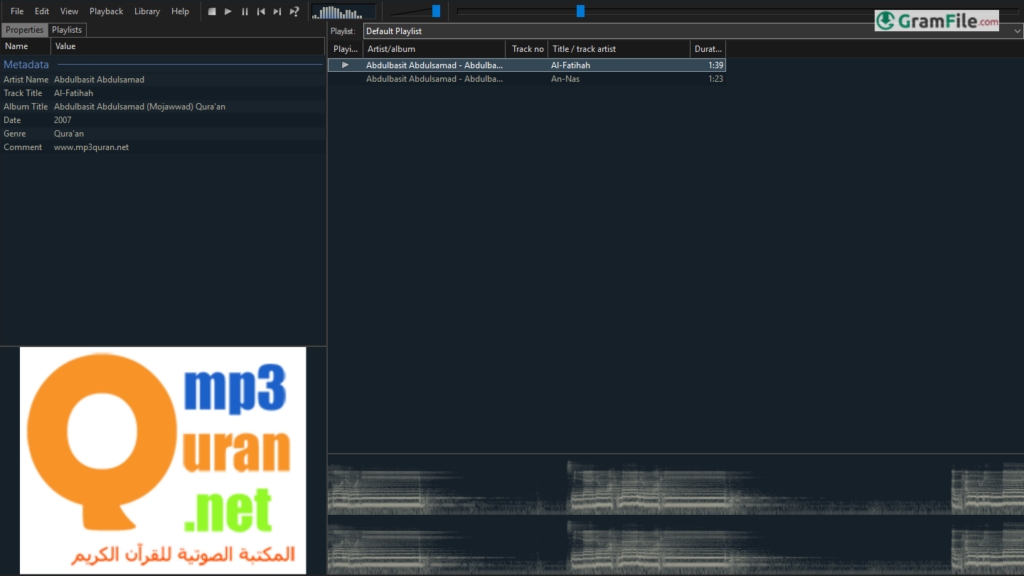Sort playlist by the Duration column header

point(707,48)
